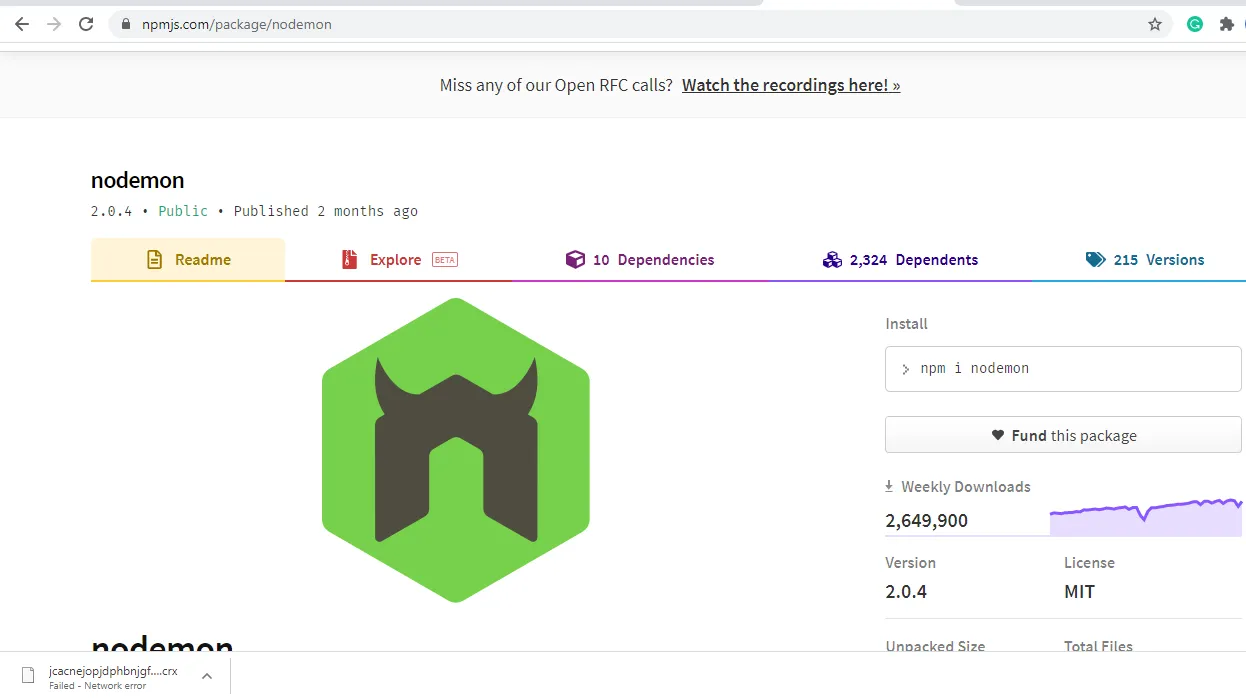1246x698 pixels.
Task: View the 10 Dependencies tab
Action: pyautogui.click(x=640, y=260)
